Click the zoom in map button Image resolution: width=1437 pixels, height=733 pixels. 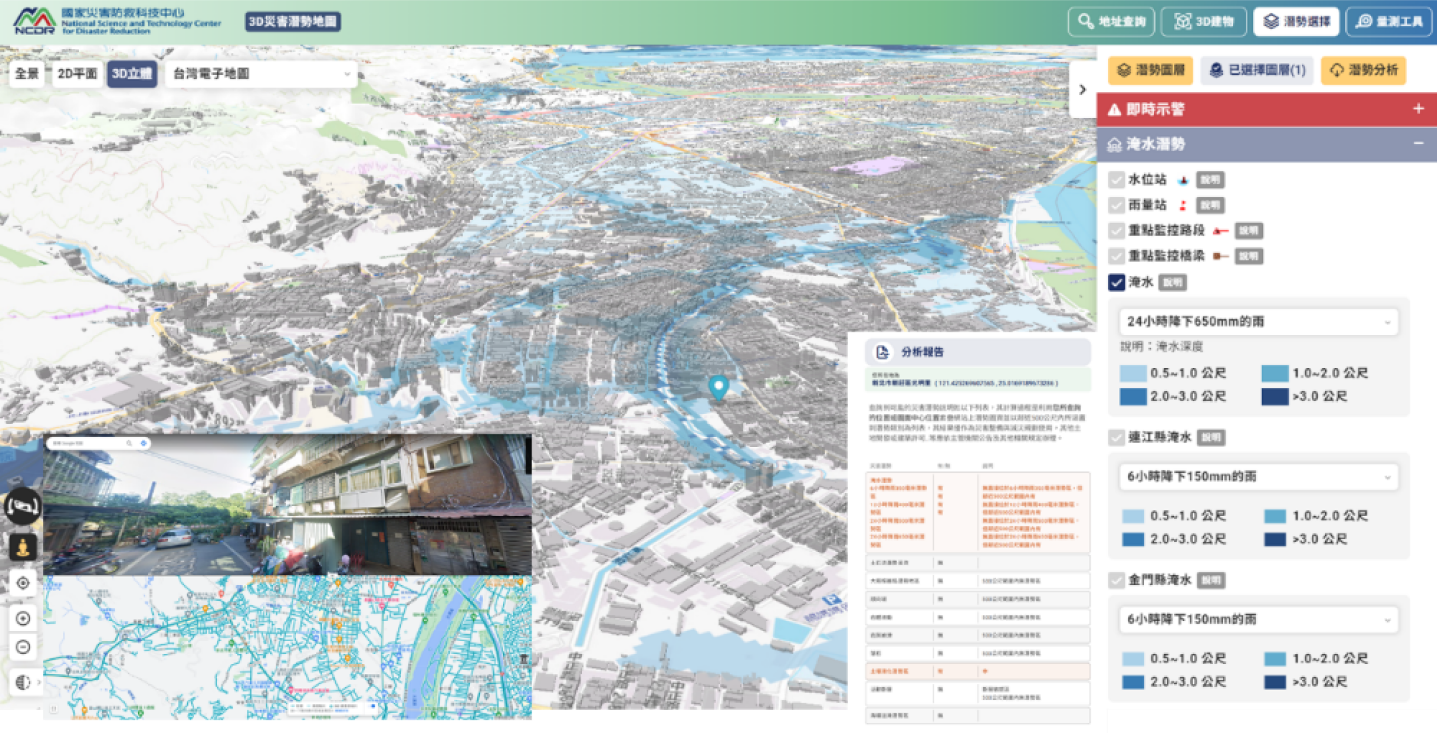tap(23, 618)
